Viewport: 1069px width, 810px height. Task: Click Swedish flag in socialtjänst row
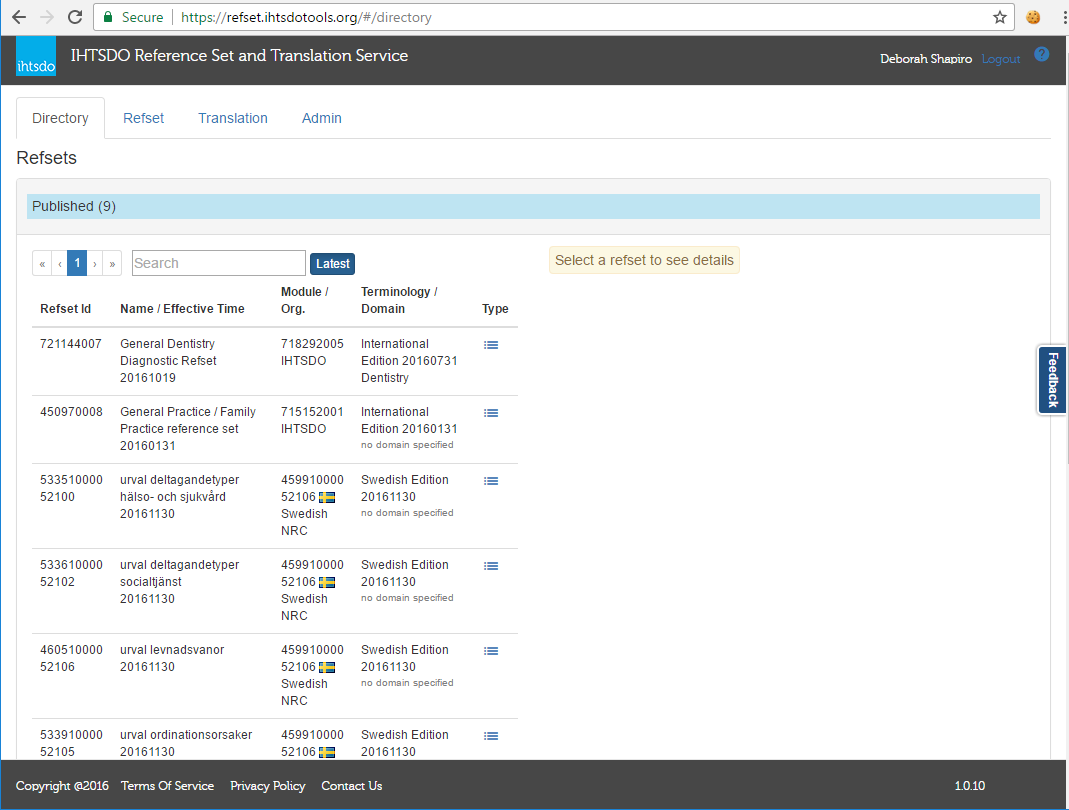(327, 582)
